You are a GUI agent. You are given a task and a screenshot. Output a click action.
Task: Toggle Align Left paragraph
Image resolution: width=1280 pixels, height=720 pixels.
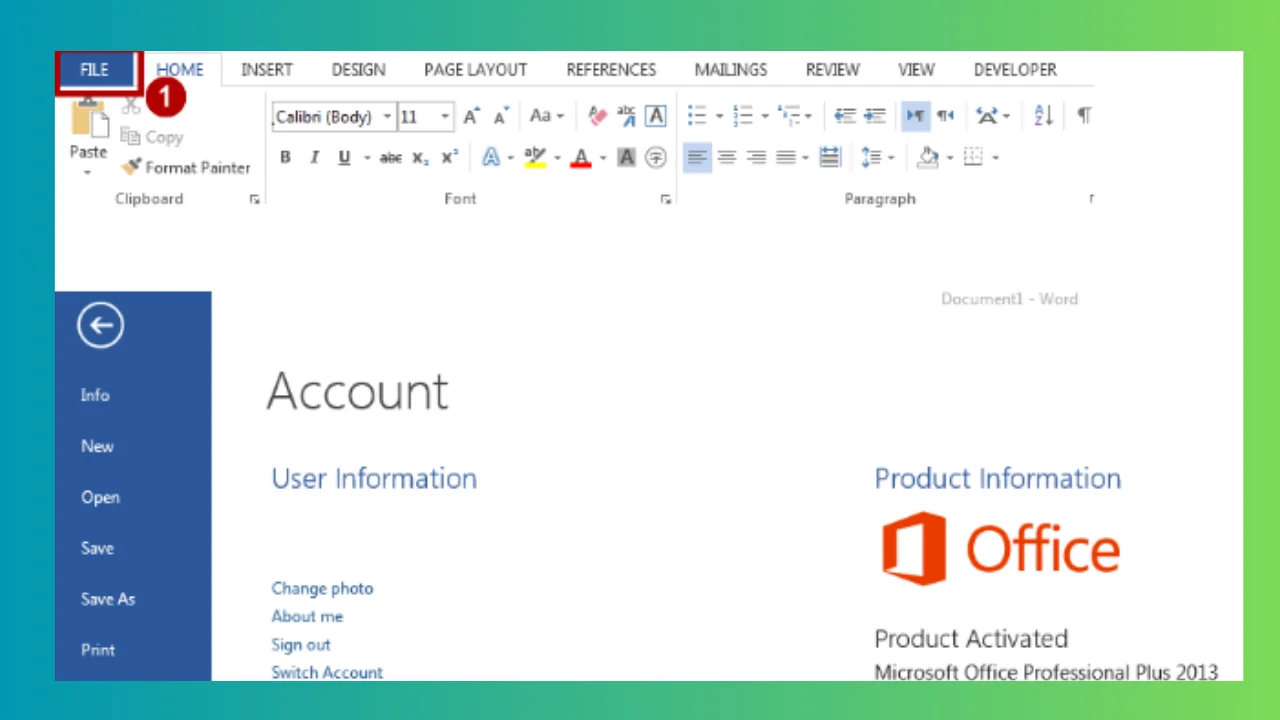coord(697,157)
